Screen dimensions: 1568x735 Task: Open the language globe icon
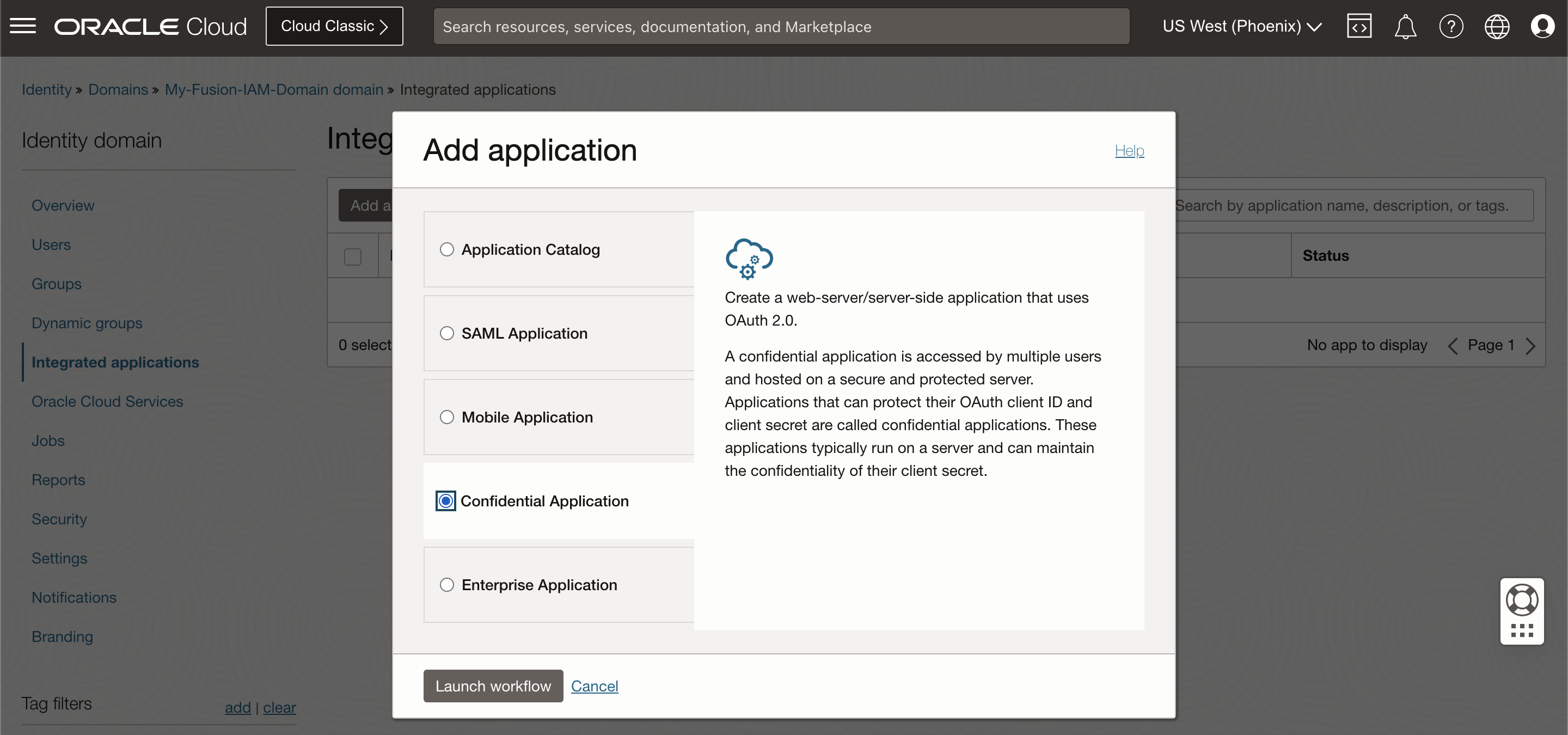(1496, 26)
